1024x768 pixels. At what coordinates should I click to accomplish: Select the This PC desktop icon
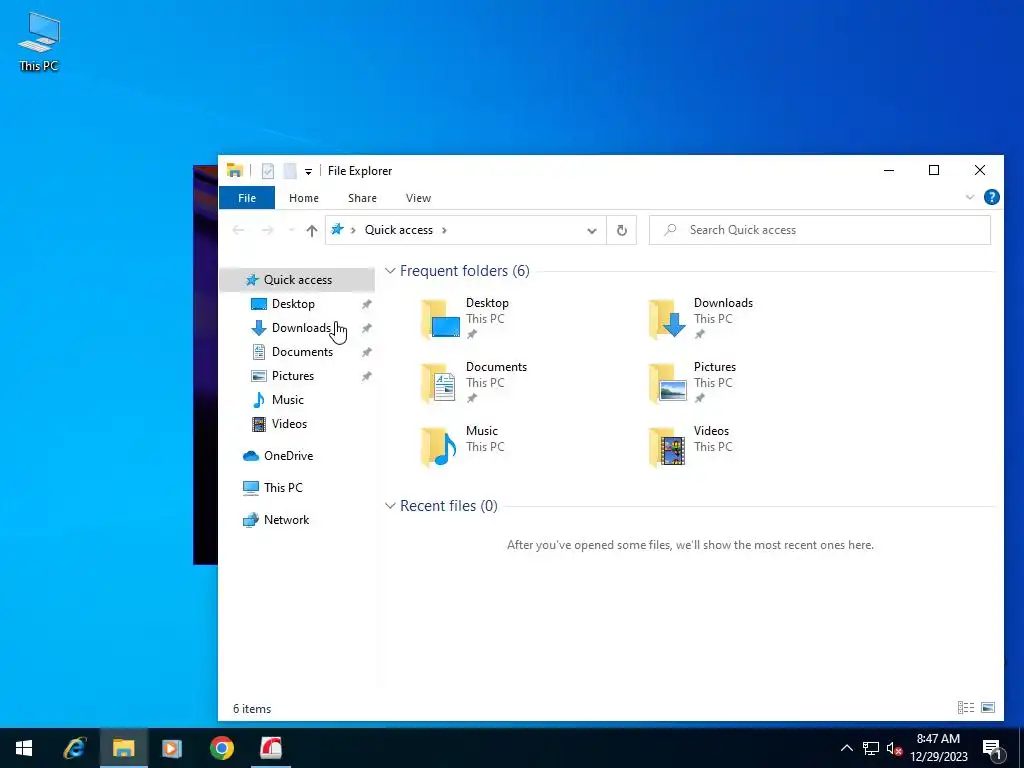(x=39, y=42)
